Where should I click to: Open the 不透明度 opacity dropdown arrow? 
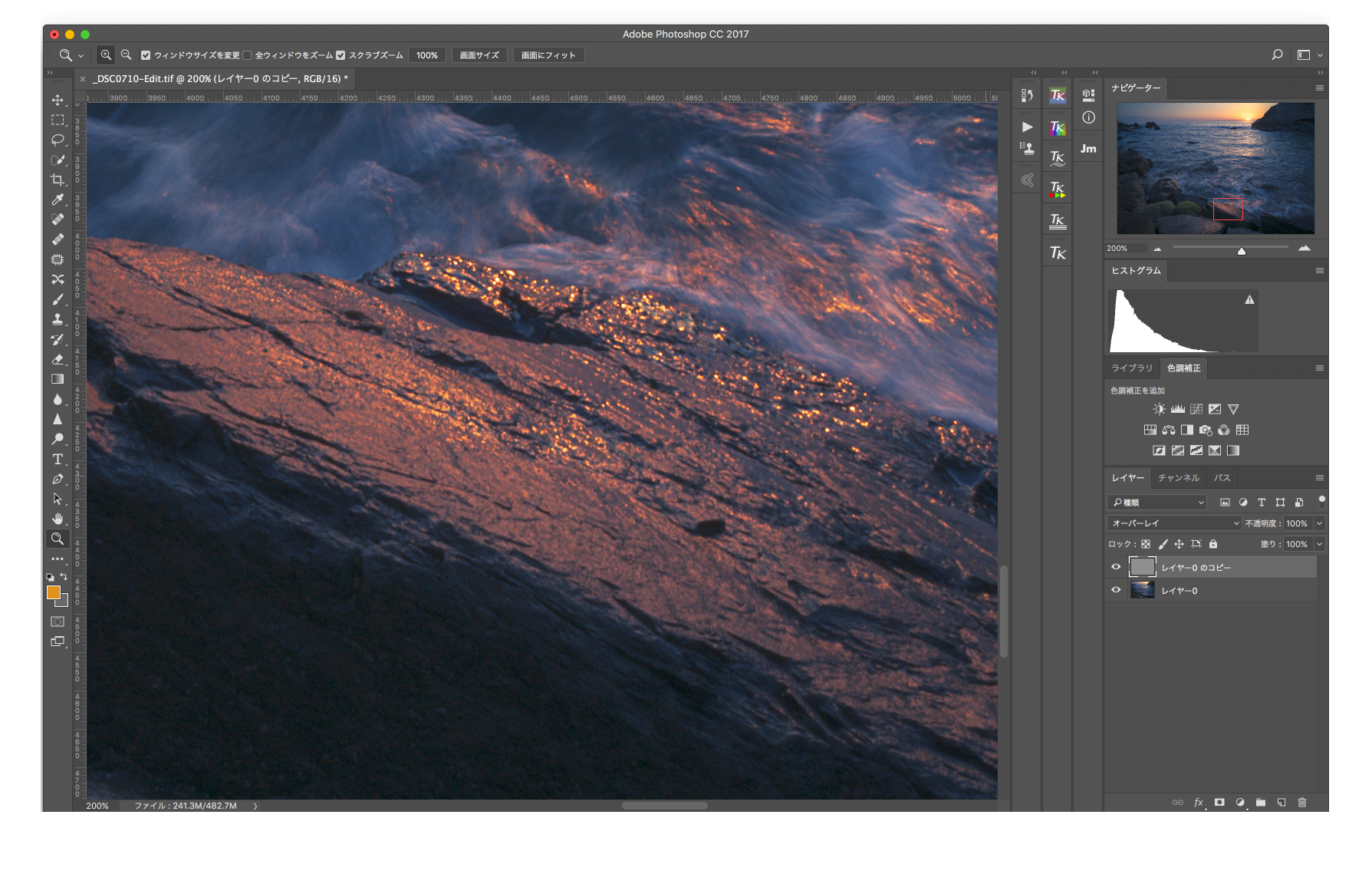click(1319, 523)
